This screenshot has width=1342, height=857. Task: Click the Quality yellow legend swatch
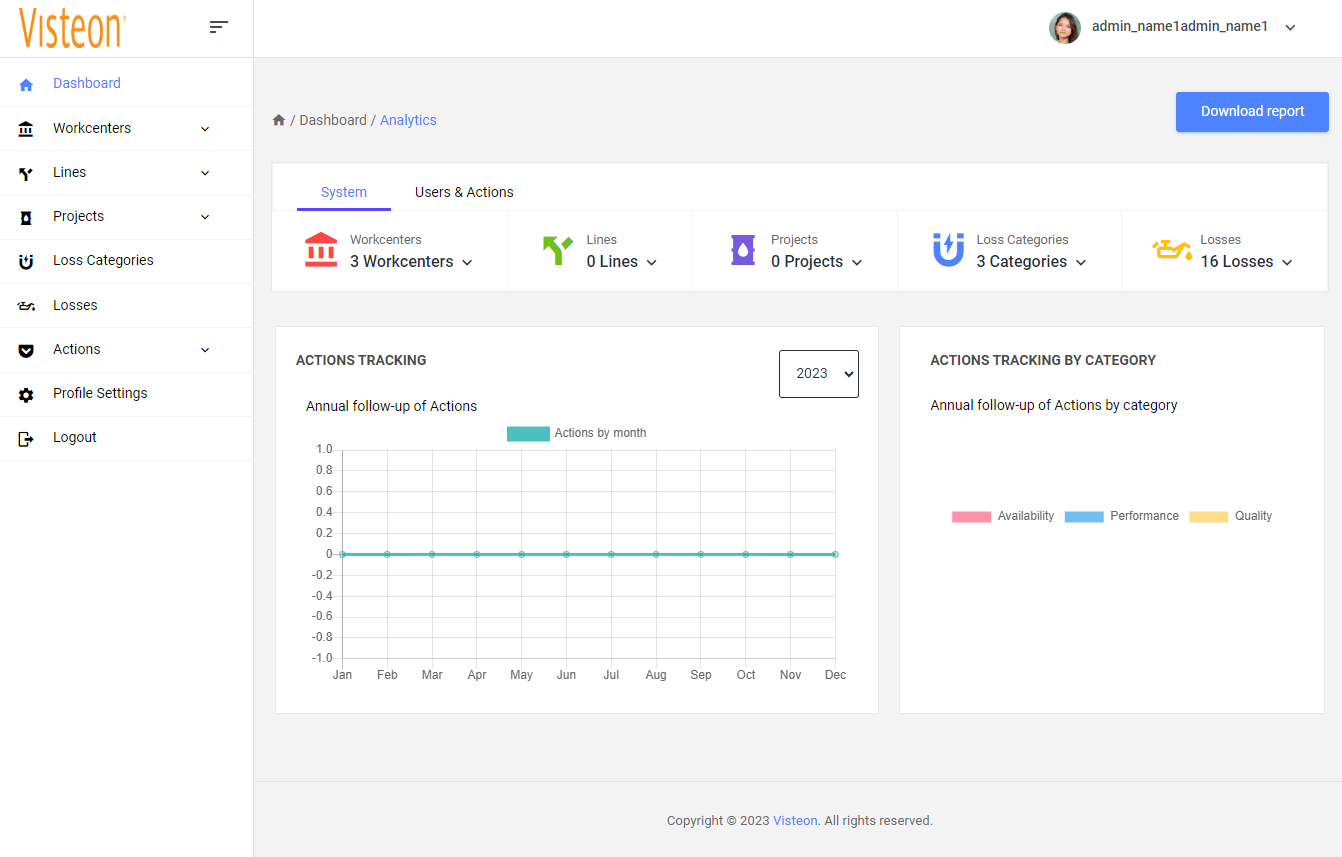tap(1208, 516)
